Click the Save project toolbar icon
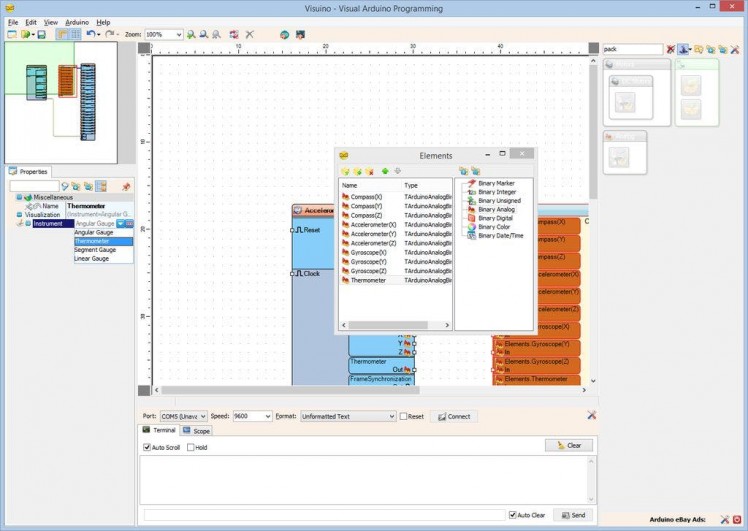 [40, 35]
